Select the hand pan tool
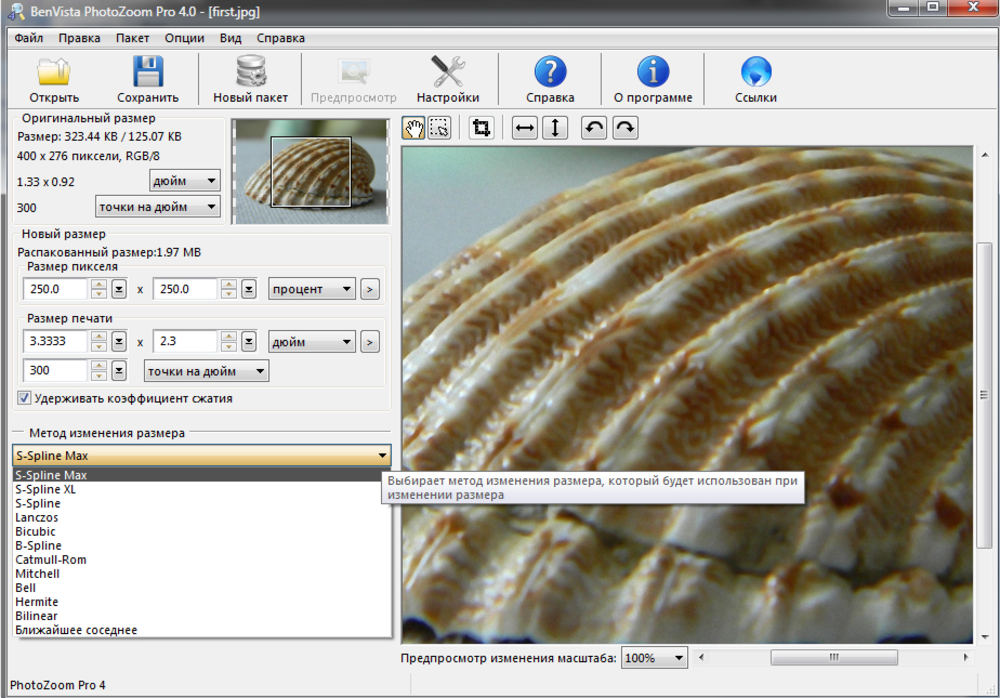Screen dimensions: 1000x698 pos(413,128)
